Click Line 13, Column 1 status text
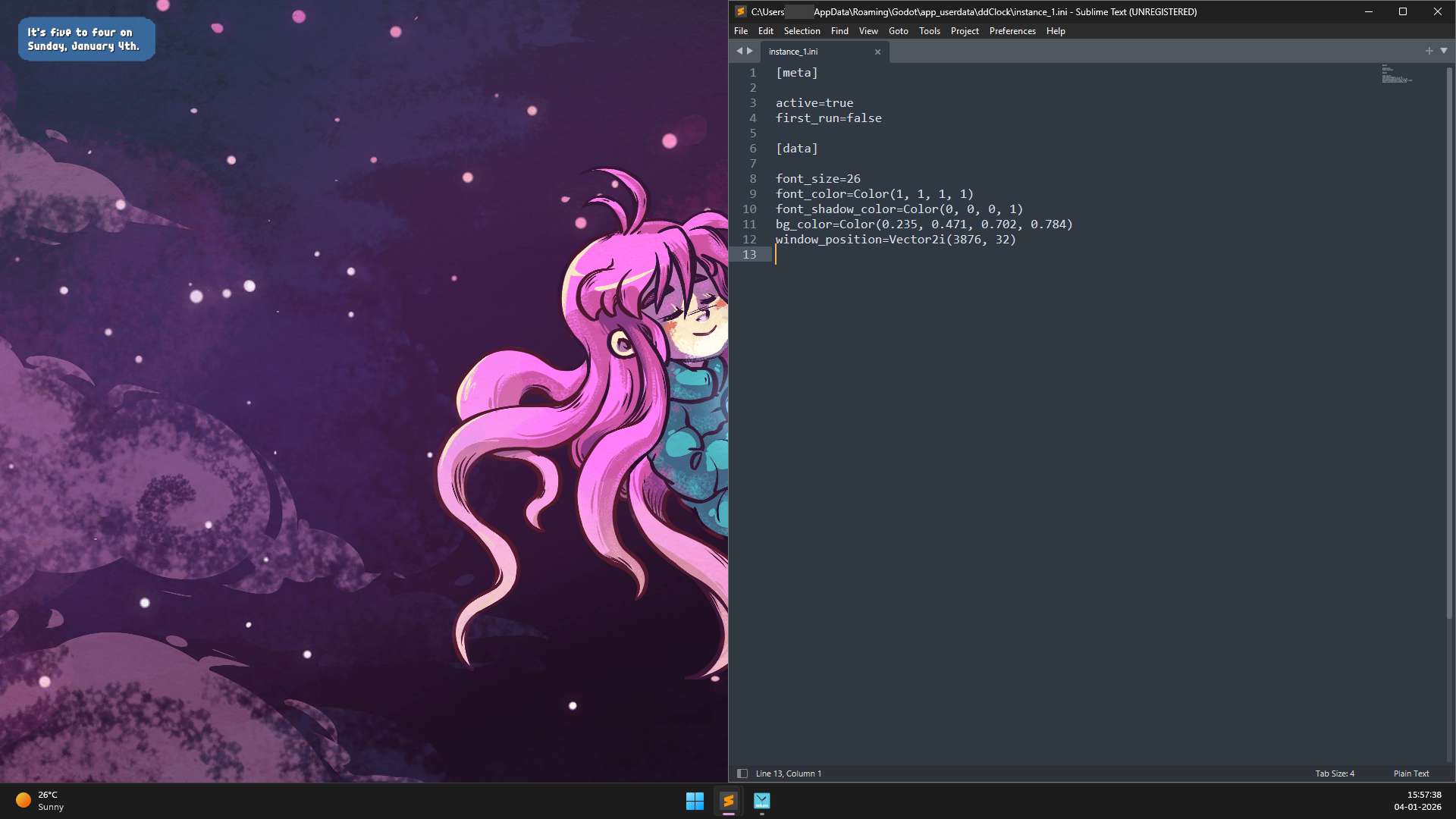1456x819 pixels. pos(788,773)
